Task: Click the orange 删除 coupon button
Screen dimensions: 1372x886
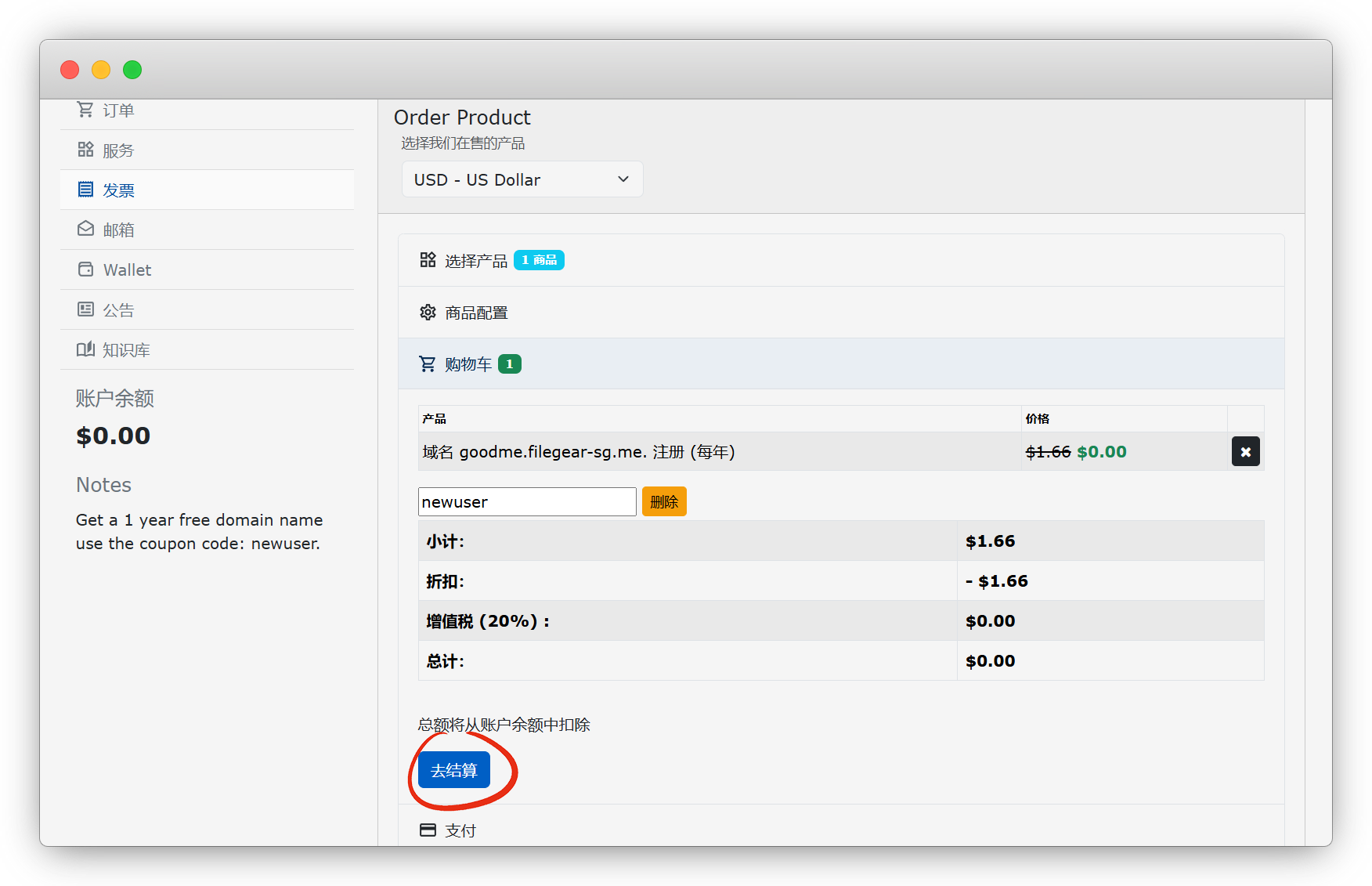Action: point(664,502)
